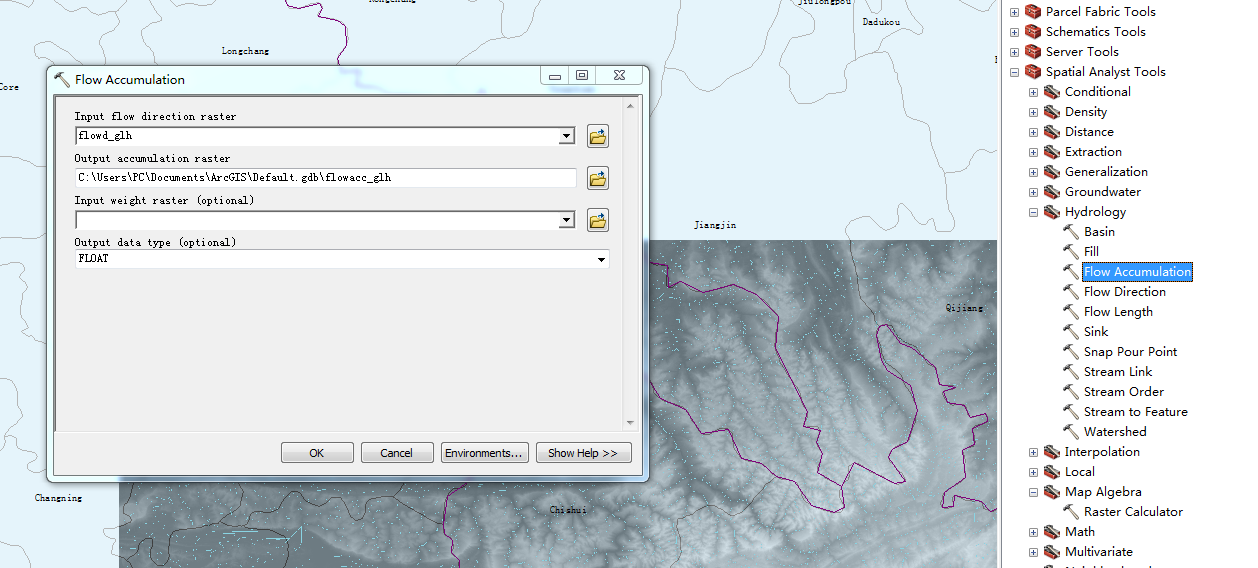Expand the Multivariate toolset
1258x568 pixels.
[x=1033, y=552]
